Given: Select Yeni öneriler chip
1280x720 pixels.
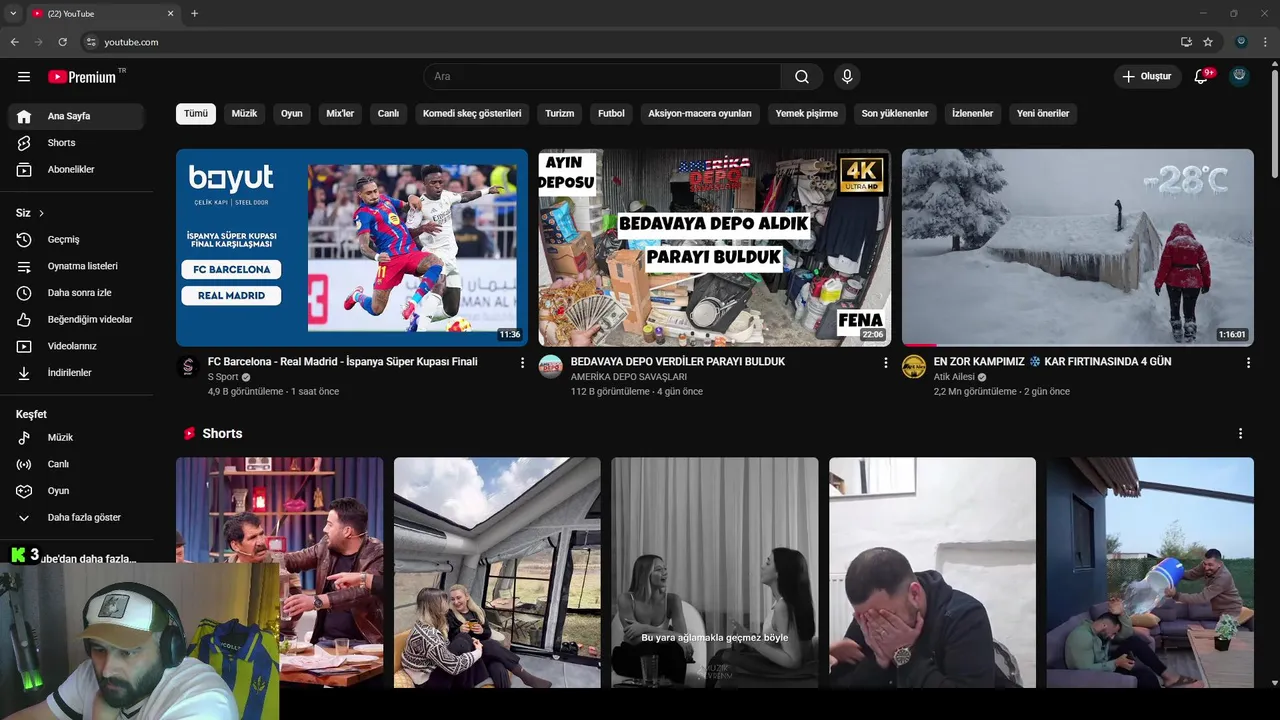Looking at the screenshot, I should (1043, 114).
